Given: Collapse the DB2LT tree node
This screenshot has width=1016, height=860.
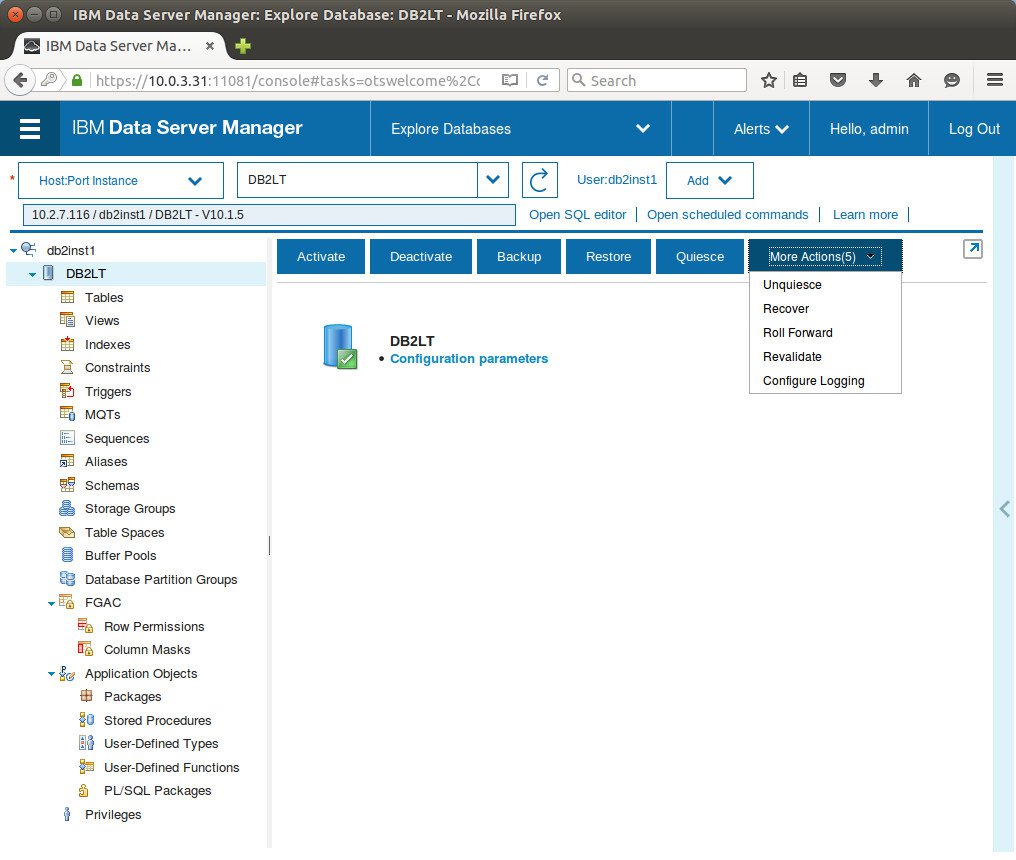Looking at the screenshot, I should pos(32,274).
